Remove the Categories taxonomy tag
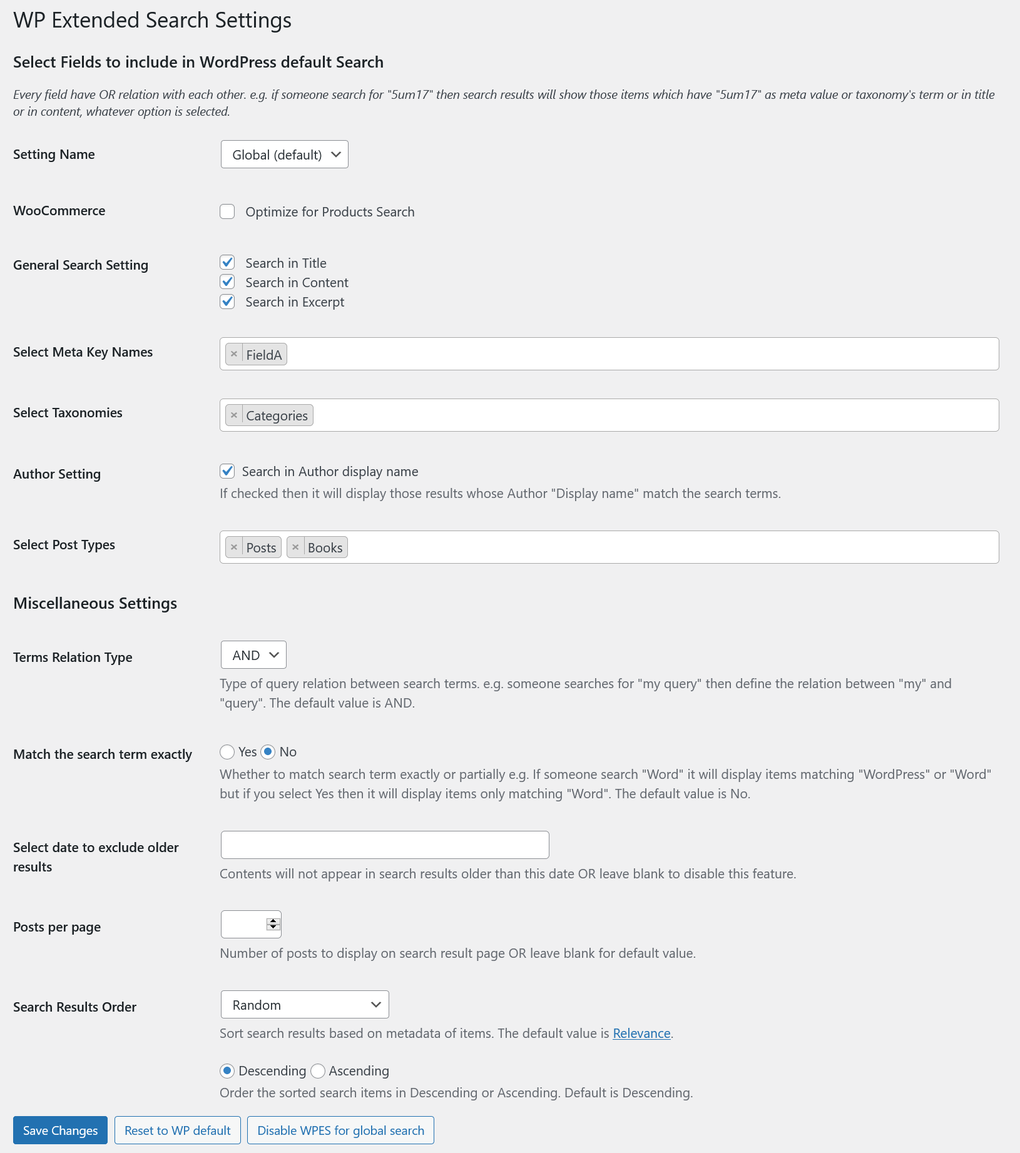The image size is (1020, 1153). click(x=234, y=416)
